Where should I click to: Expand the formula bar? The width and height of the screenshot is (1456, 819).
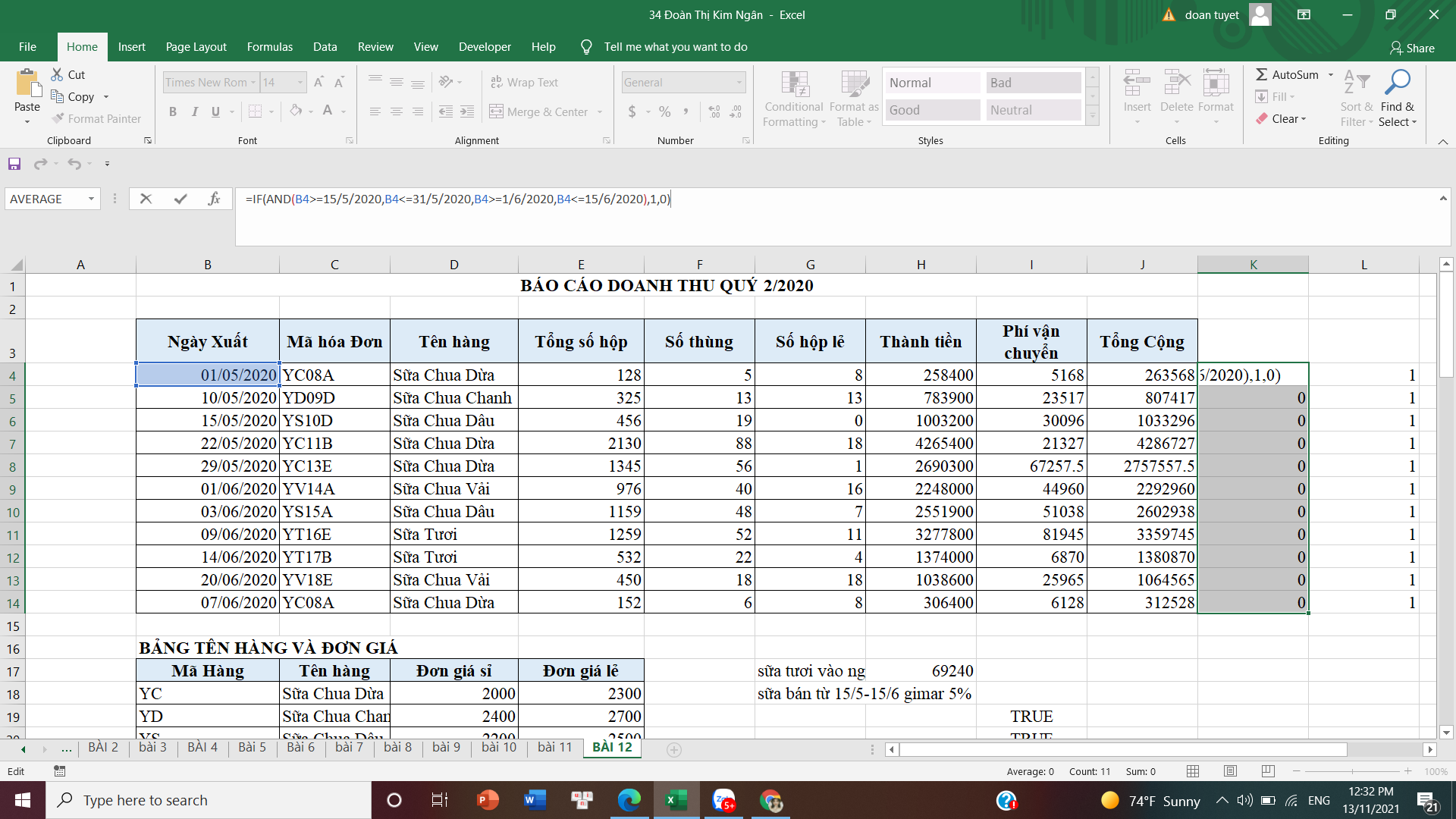tap(1442, 199)
